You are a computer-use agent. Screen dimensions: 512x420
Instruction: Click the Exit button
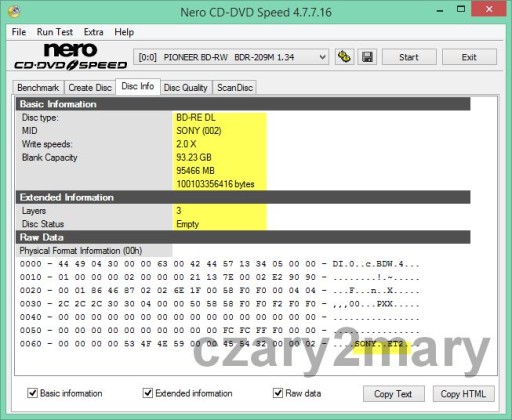pyautogui.click(x=469, y=57)
